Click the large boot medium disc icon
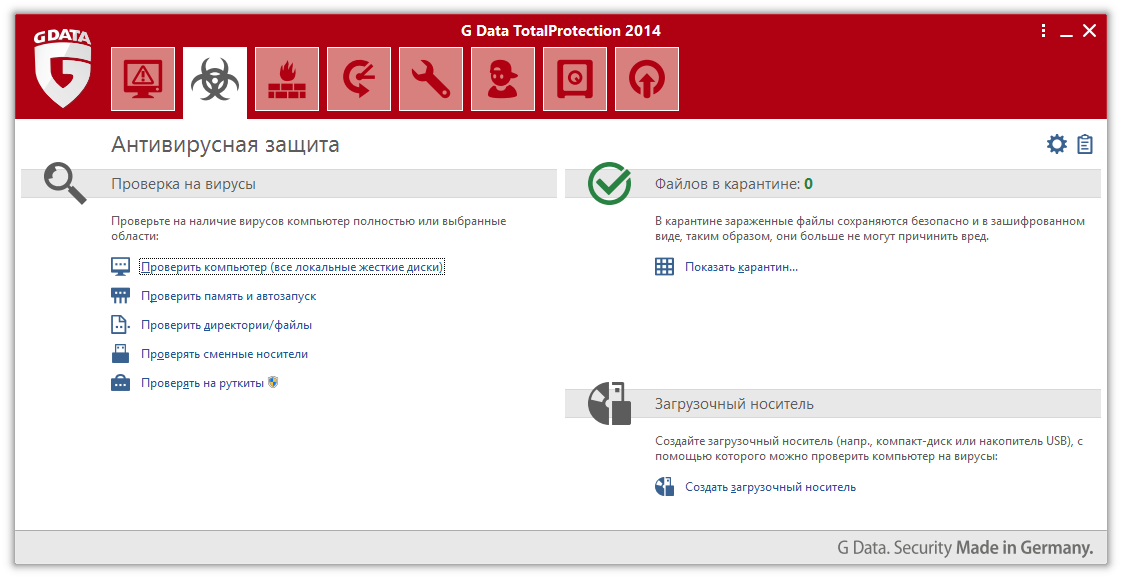 click(610, 403)
